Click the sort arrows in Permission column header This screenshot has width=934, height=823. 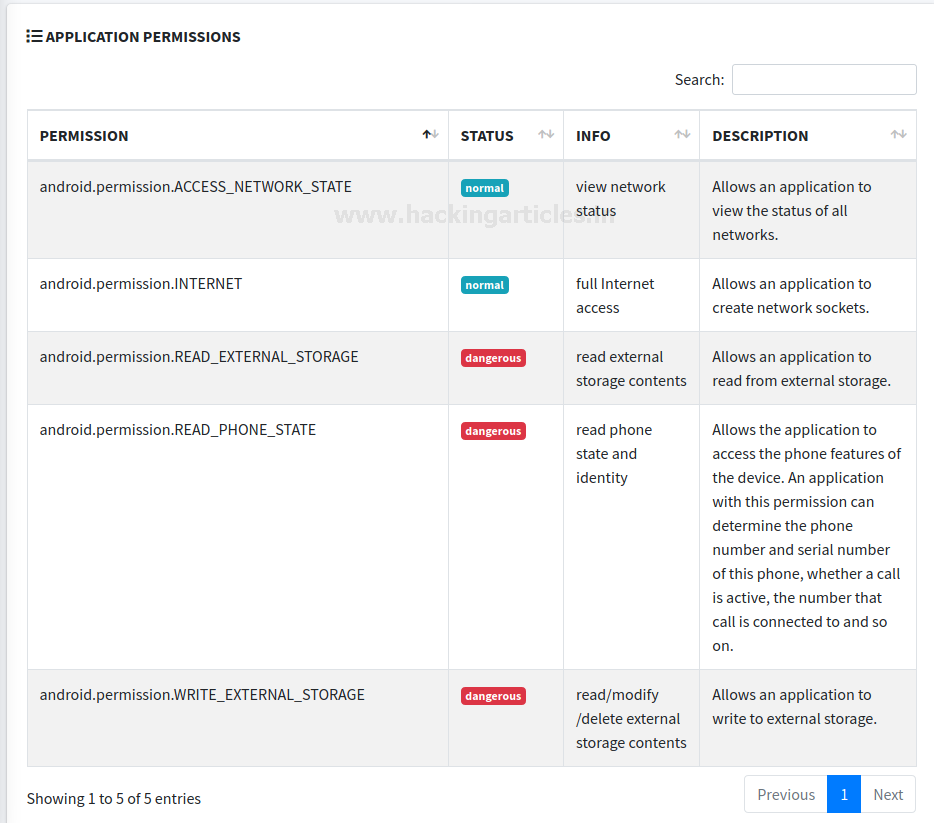coord(430,135)
